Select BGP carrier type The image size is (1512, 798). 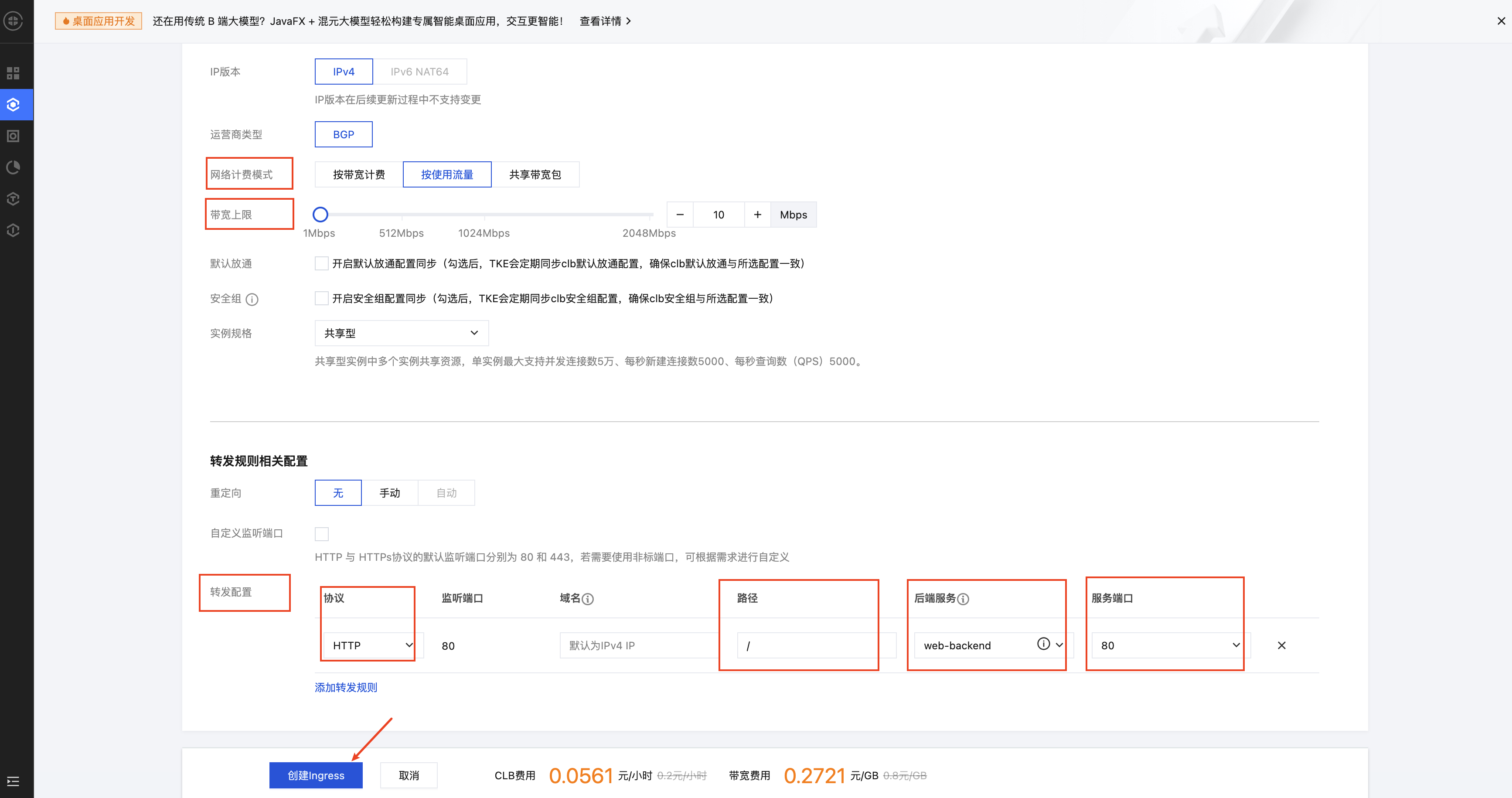(344, 134)
